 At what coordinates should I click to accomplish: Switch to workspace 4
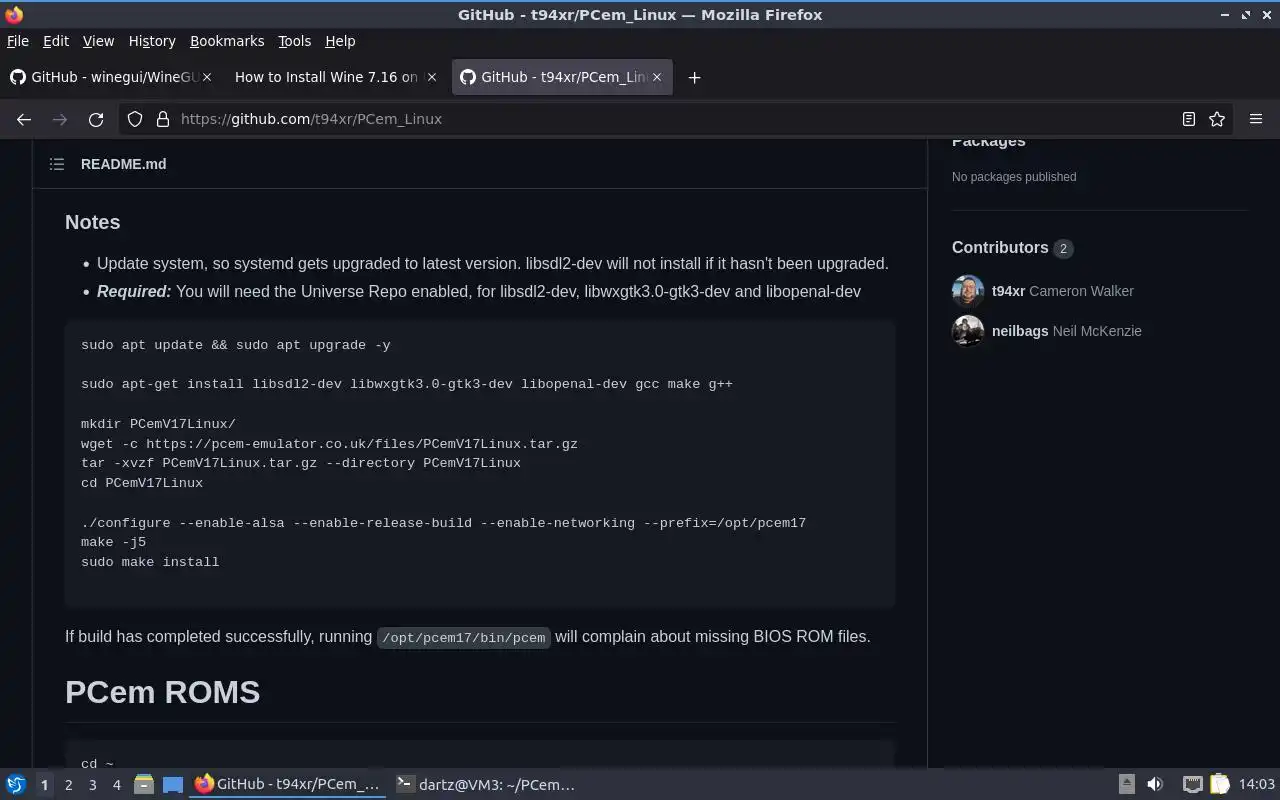click(x=116, y=785)
